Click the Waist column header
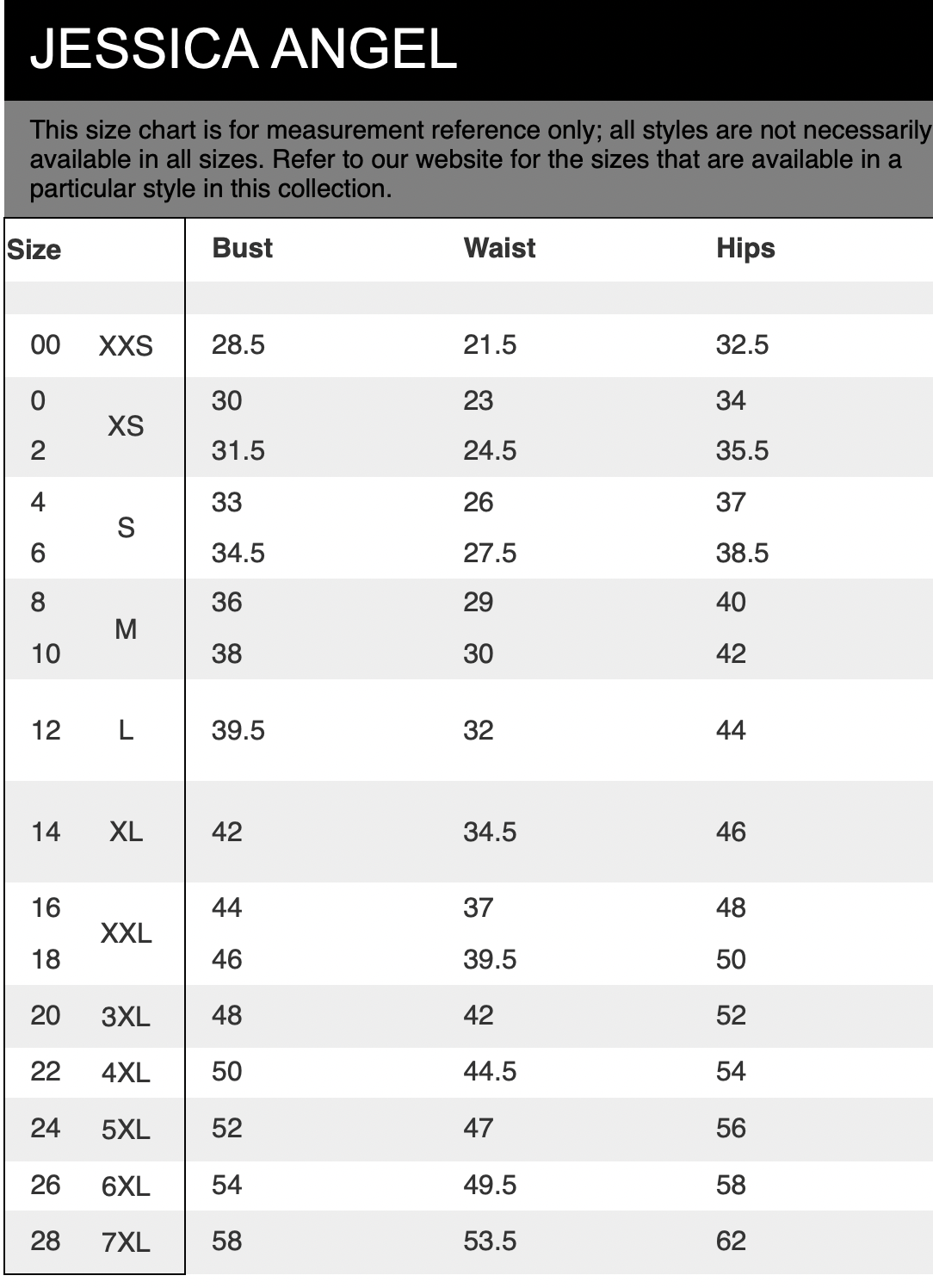Viewport: 933px width, 1288px height. tap(499, 248)
